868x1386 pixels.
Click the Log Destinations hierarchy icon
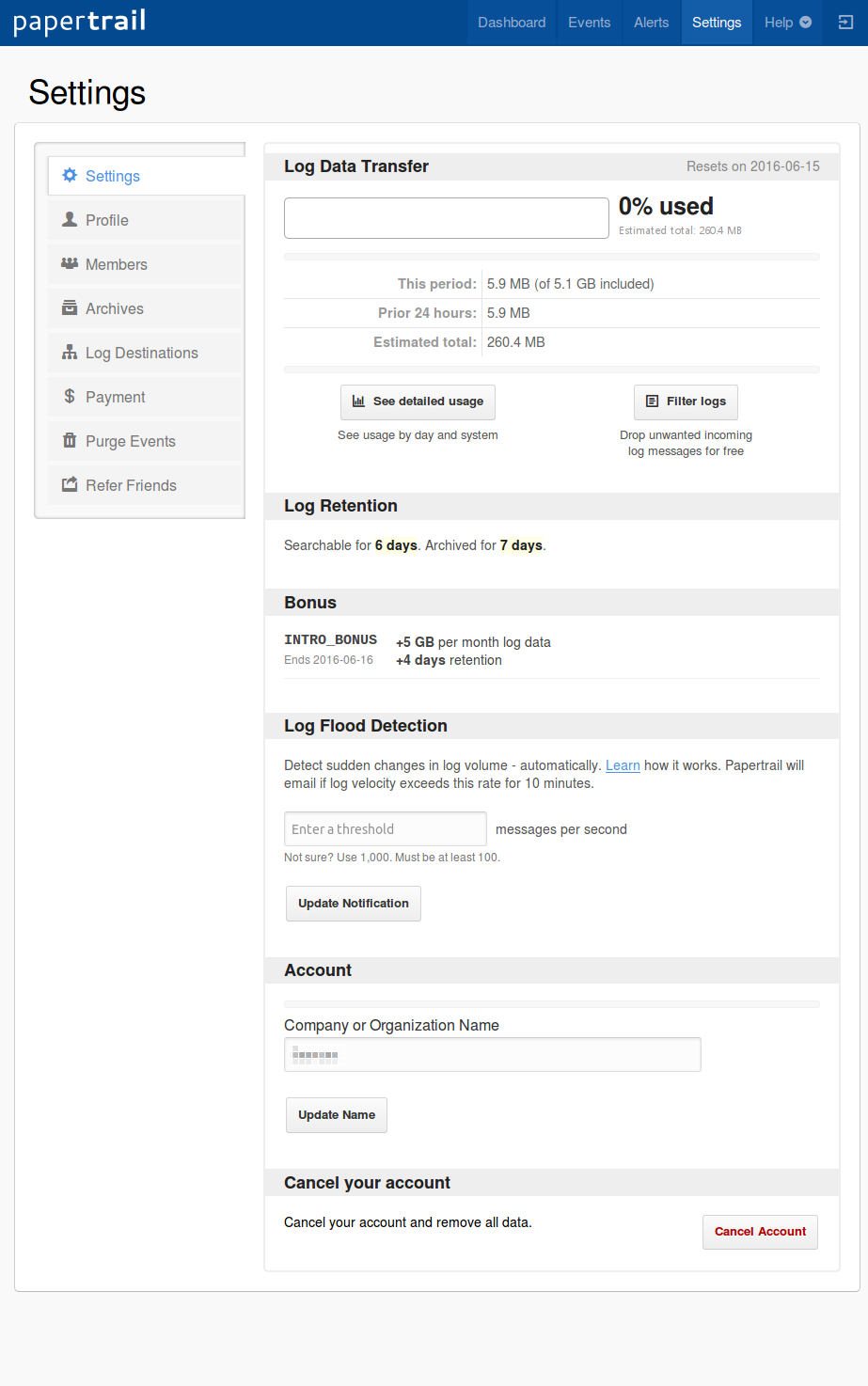coord(70,353)
